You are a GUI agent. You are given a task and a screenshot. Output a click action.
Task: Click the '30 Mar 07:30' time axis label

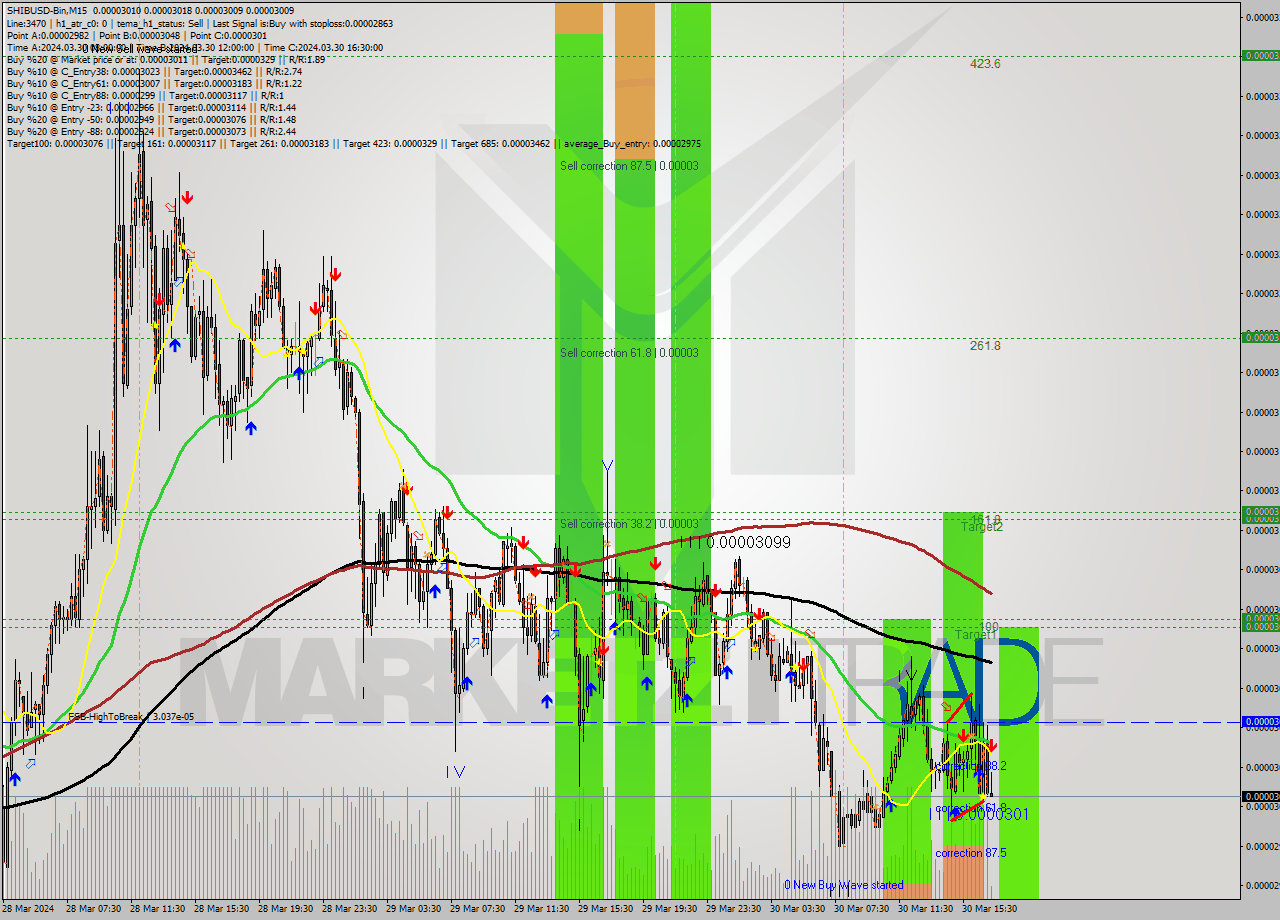click(x=861, y=909)
